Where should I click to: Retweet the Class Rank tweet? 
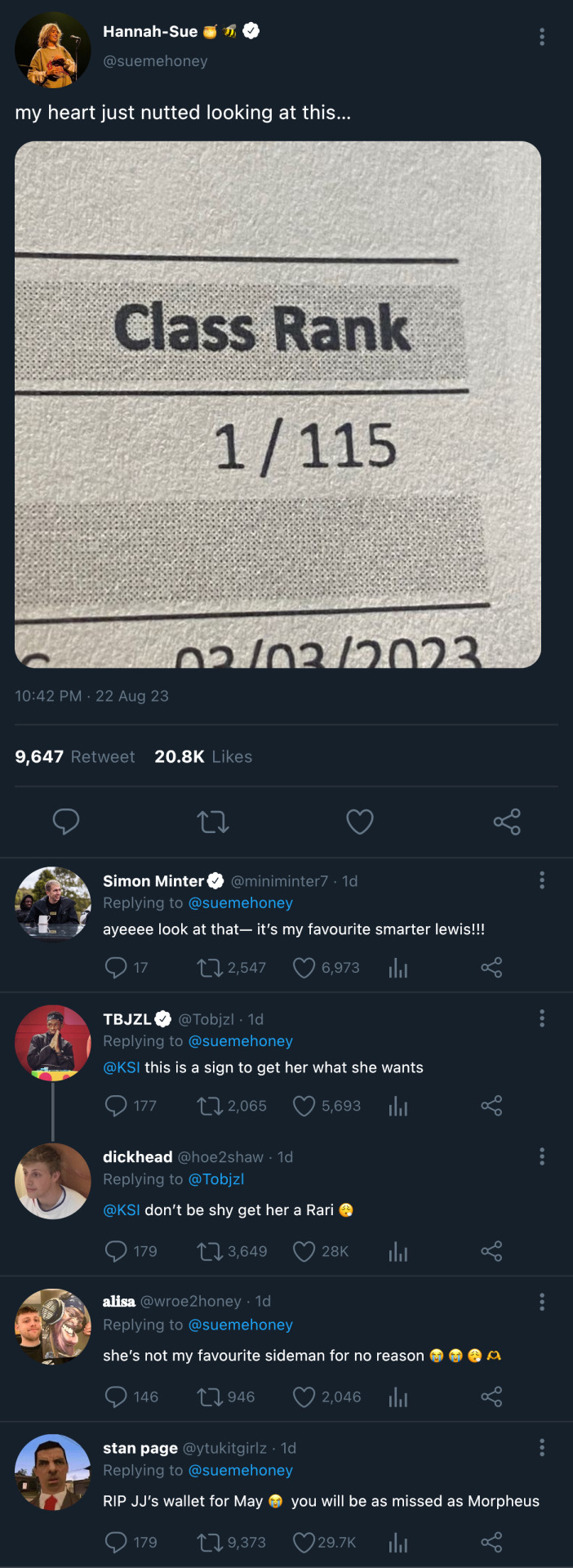(213, 822)
